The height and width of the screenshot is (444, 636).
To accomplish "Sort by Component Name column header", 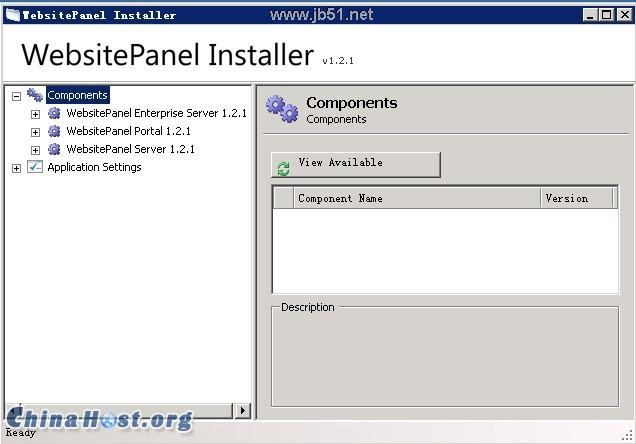I will pos(417,198).
